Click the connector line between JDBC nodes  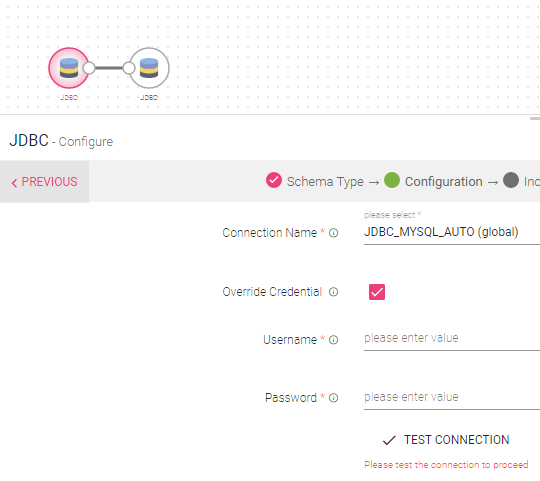[109, 68]
